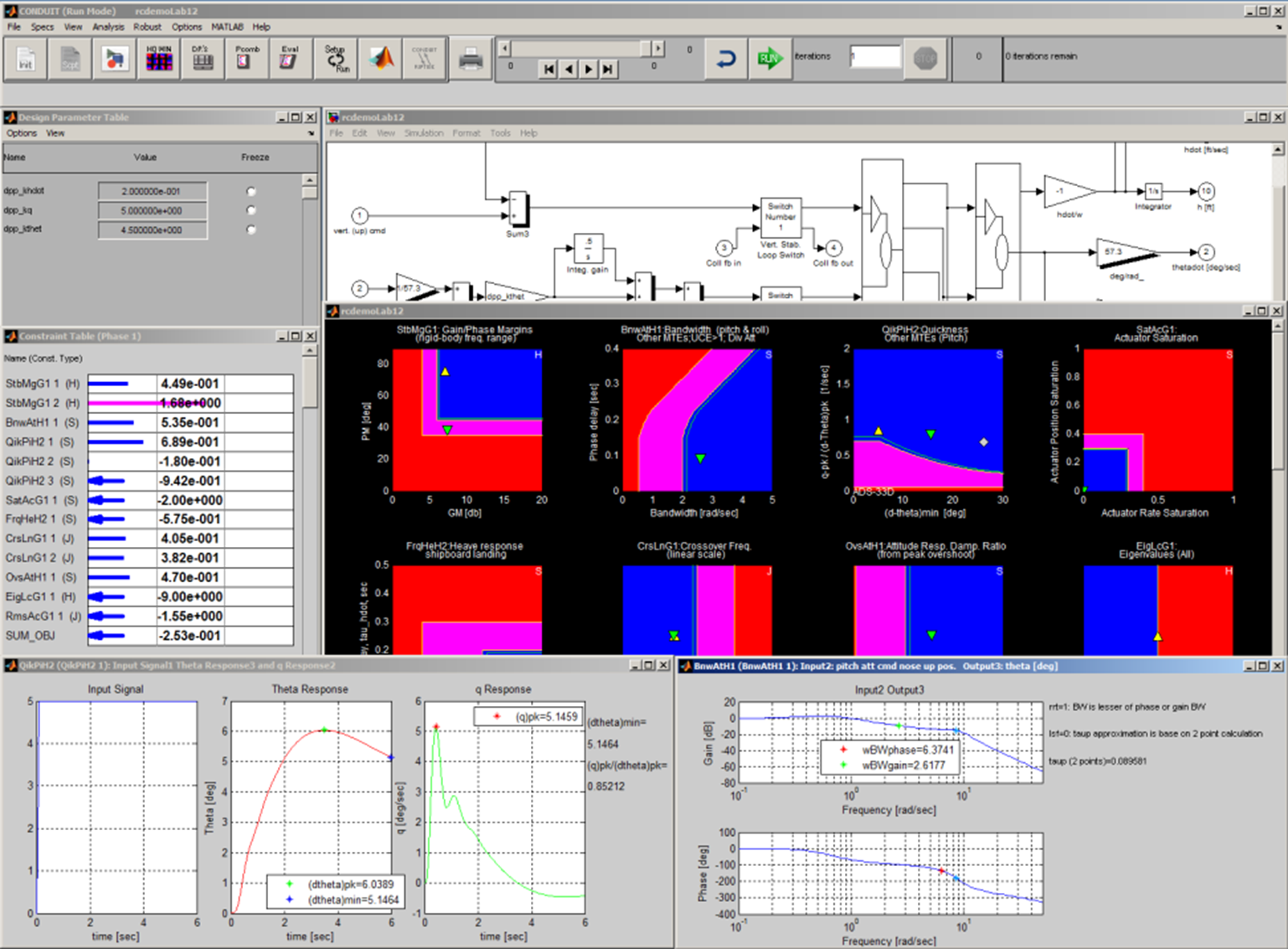Open the Pcomb tool from the toolbar
The height and width of the screenshot is (949, 1288).
pyautogui.click(x=245, y=58)
